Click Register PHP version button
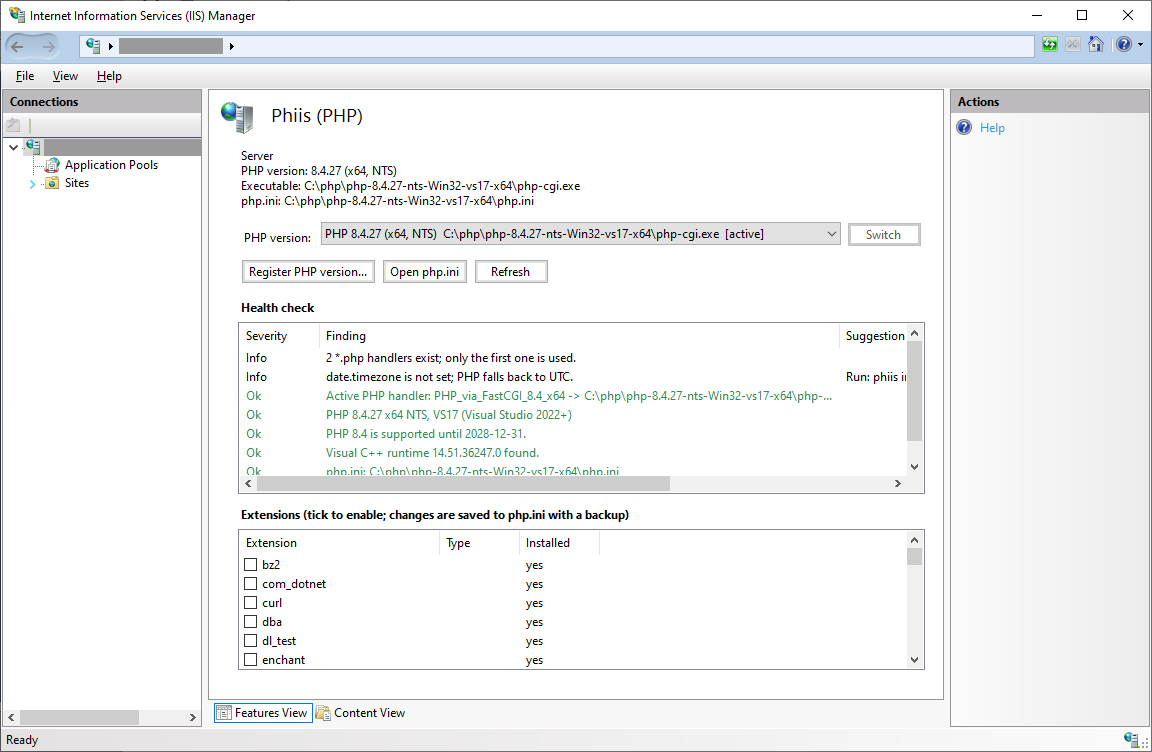 pyautogui.click(x=308, y=272)
